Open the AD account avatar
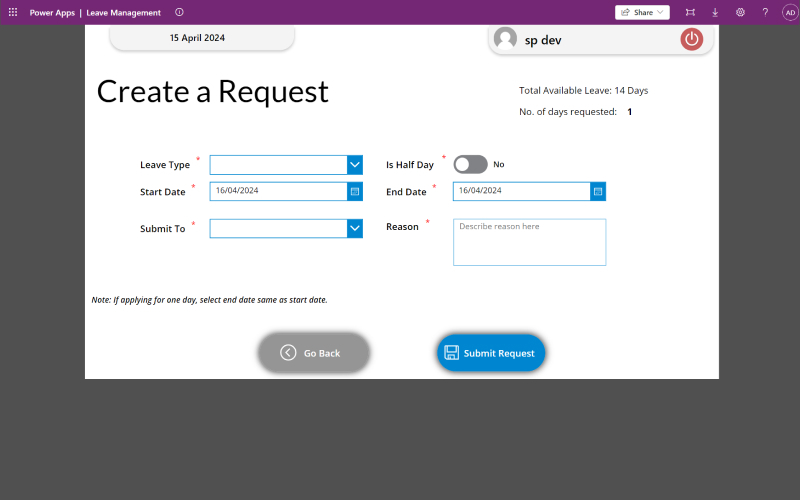 [790, 12]
